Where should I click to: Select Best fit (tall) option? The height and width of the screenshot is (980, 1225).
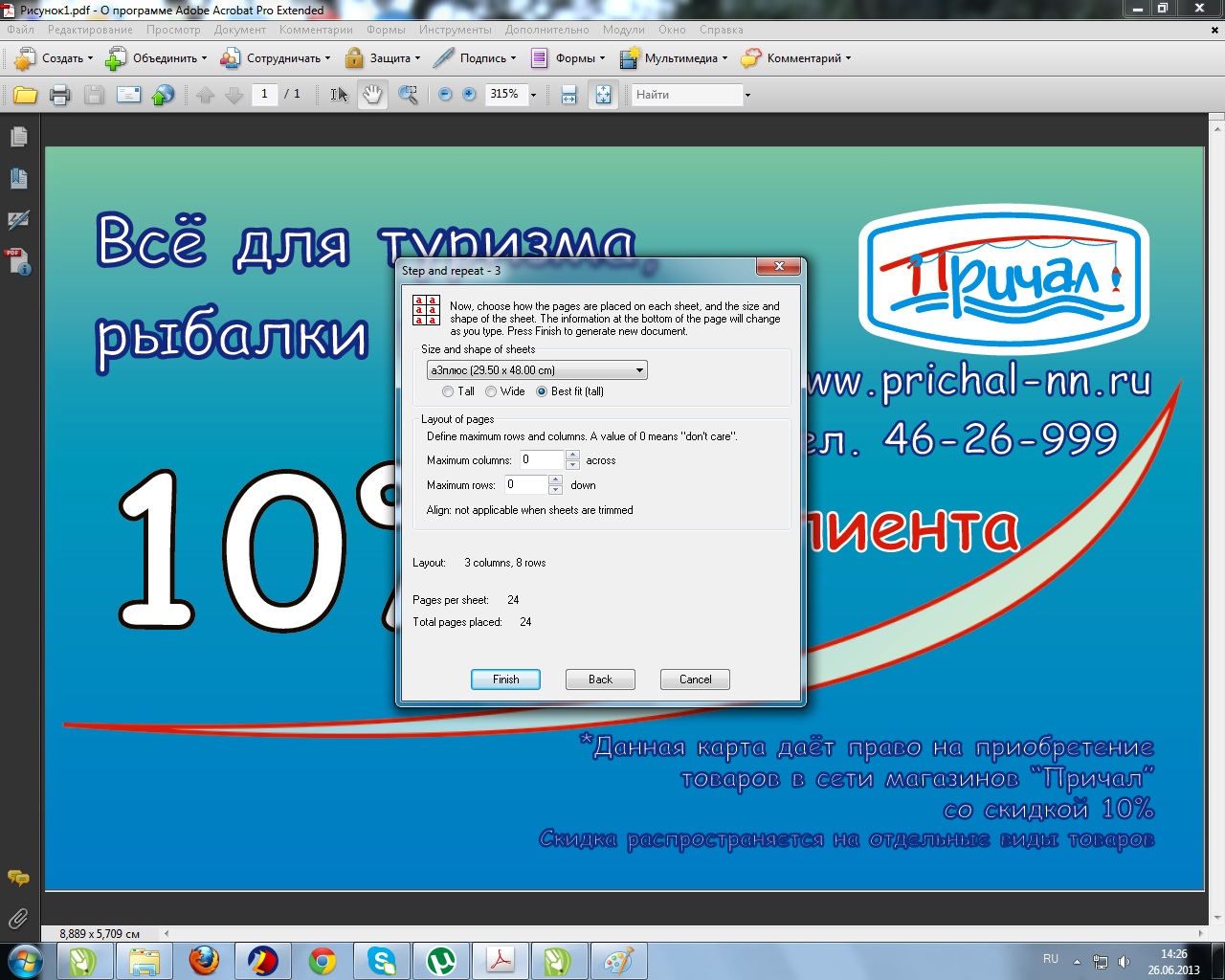(542, 391)
